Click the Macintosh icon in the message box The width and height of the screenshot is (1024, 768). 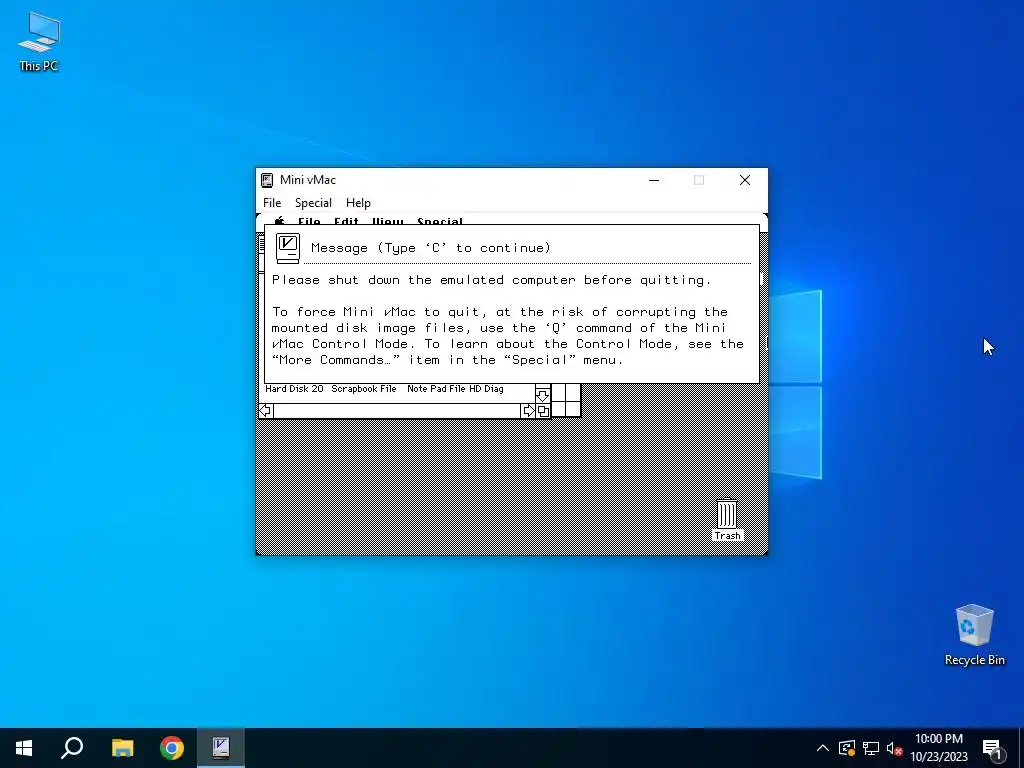click(288, 248)
